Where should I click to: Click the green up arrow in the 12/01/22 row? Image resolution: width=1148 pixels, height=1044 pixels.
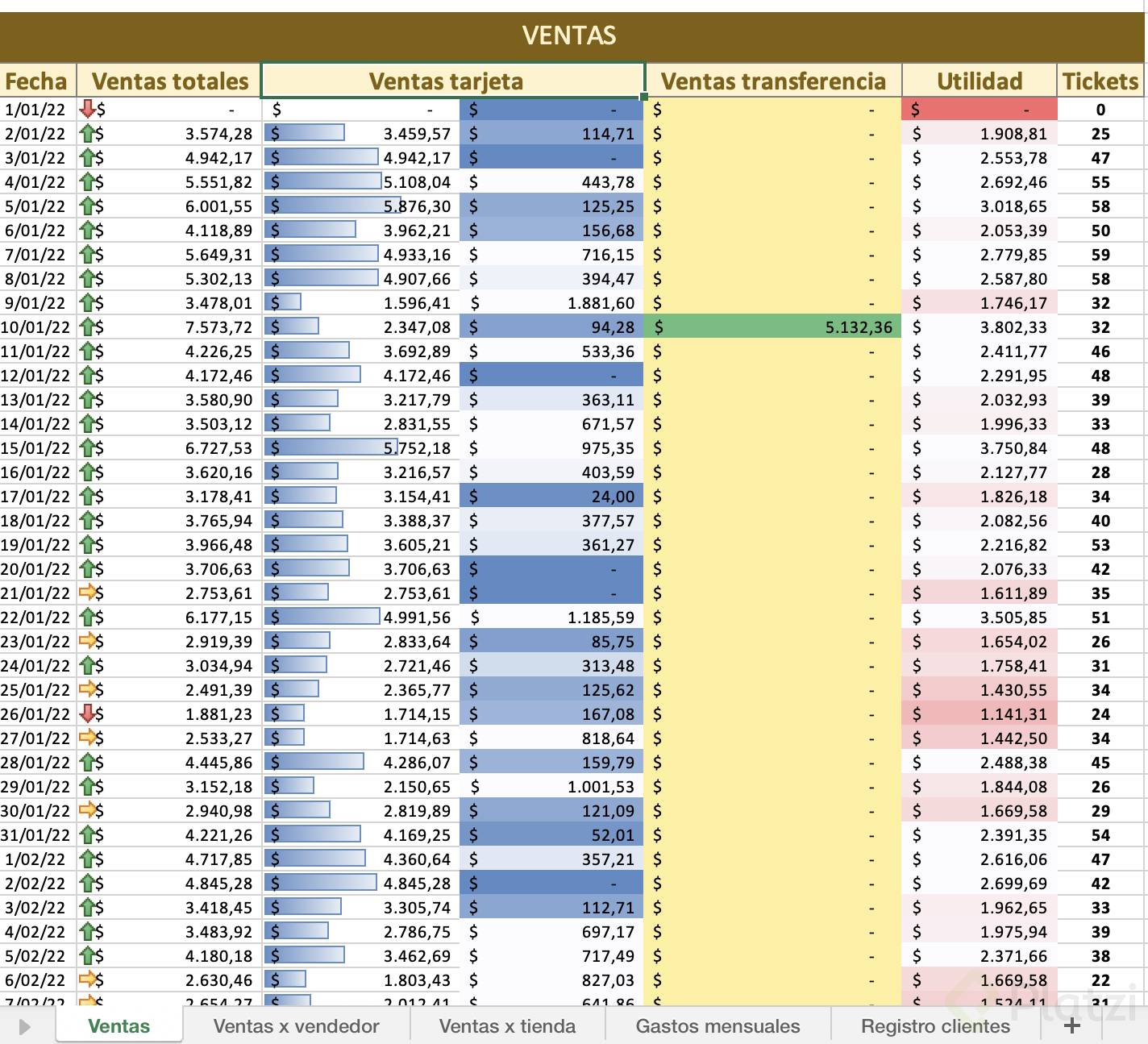point(88,375)
